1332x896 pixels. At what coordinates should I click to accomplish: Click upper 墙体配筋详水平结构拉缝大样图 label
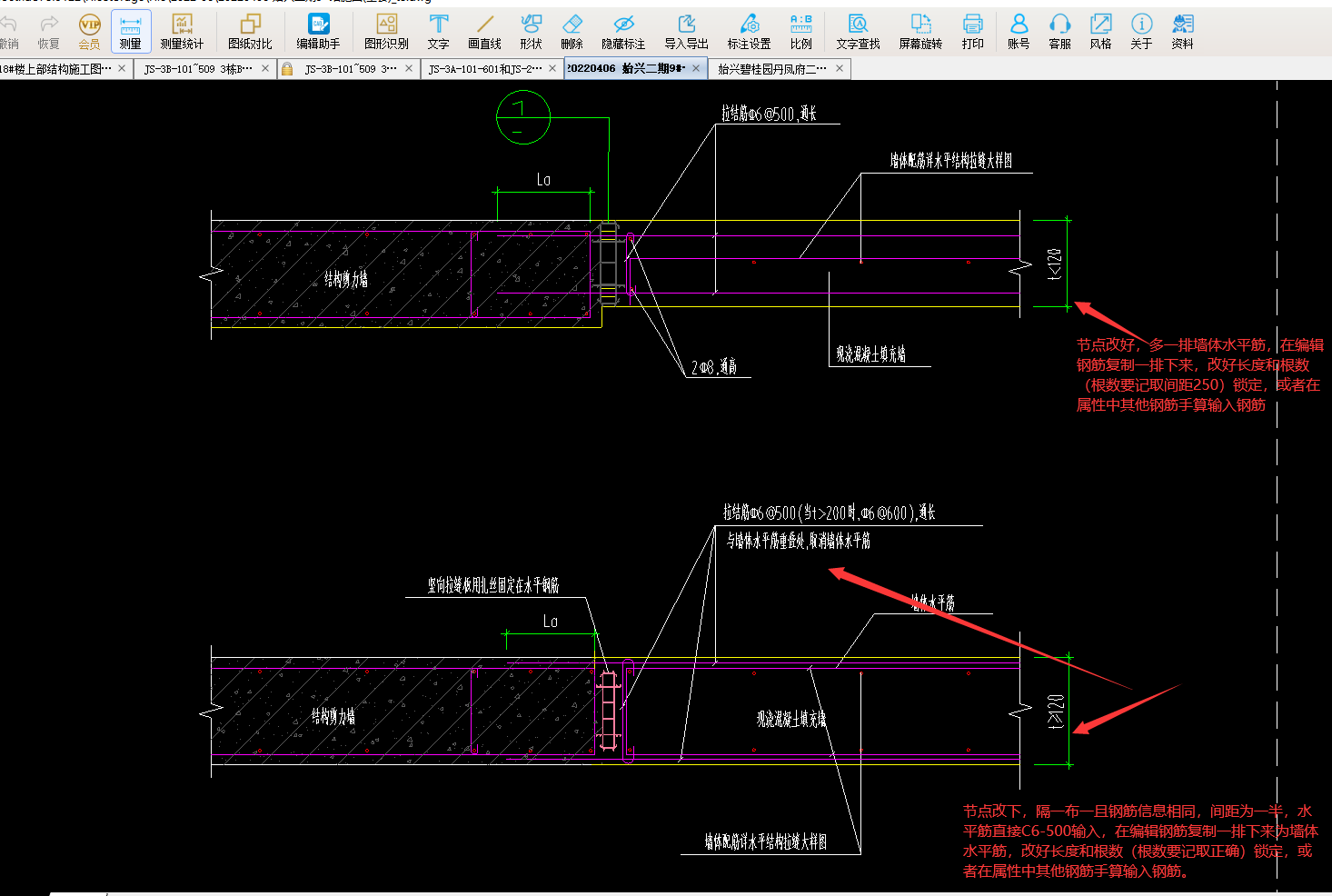(x=951, y=161)
